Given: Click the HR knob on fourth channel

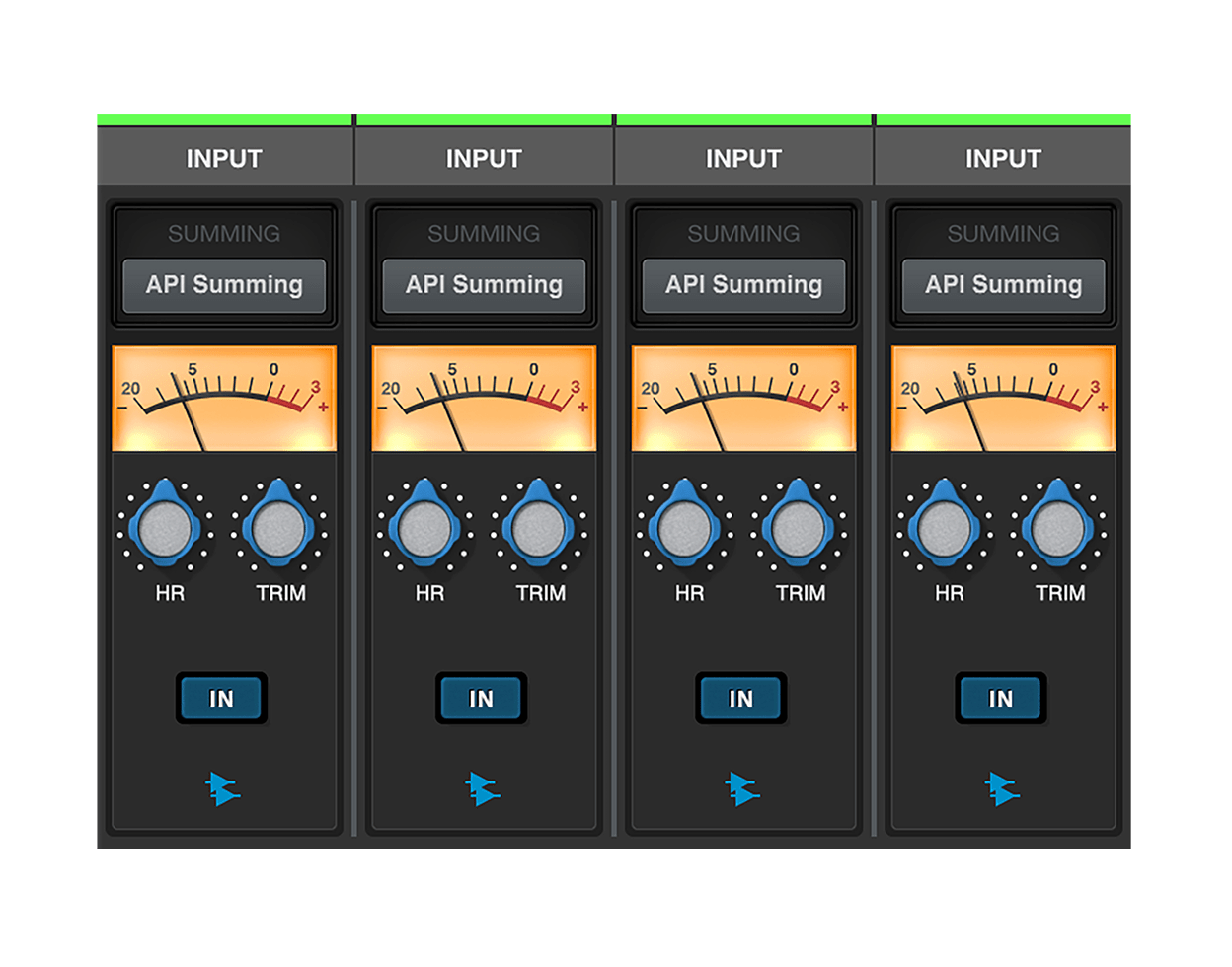Looking at the screenshot, I should point(944,527).
